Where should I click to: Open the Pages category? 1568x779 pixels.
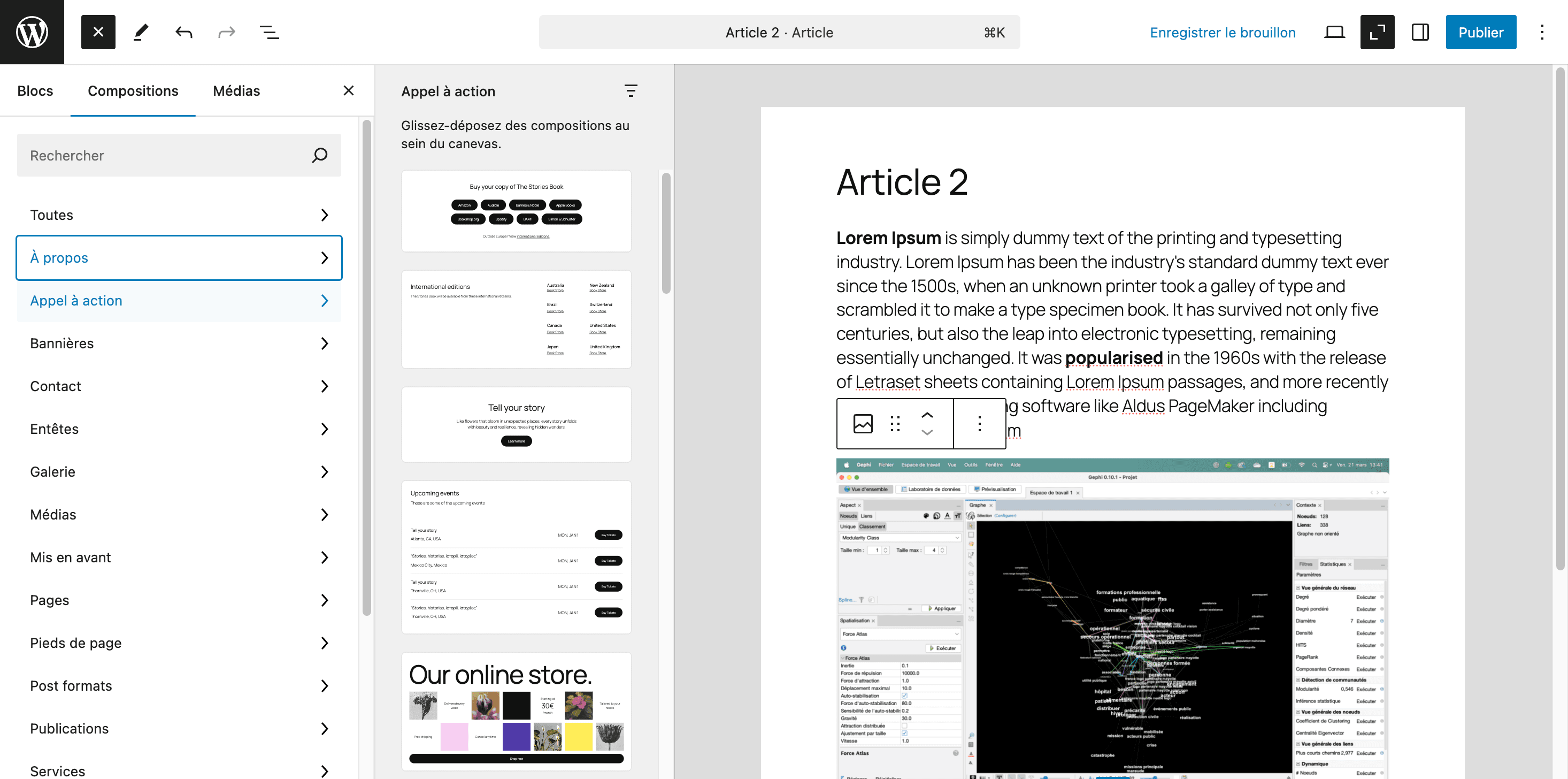pos(179,600)
